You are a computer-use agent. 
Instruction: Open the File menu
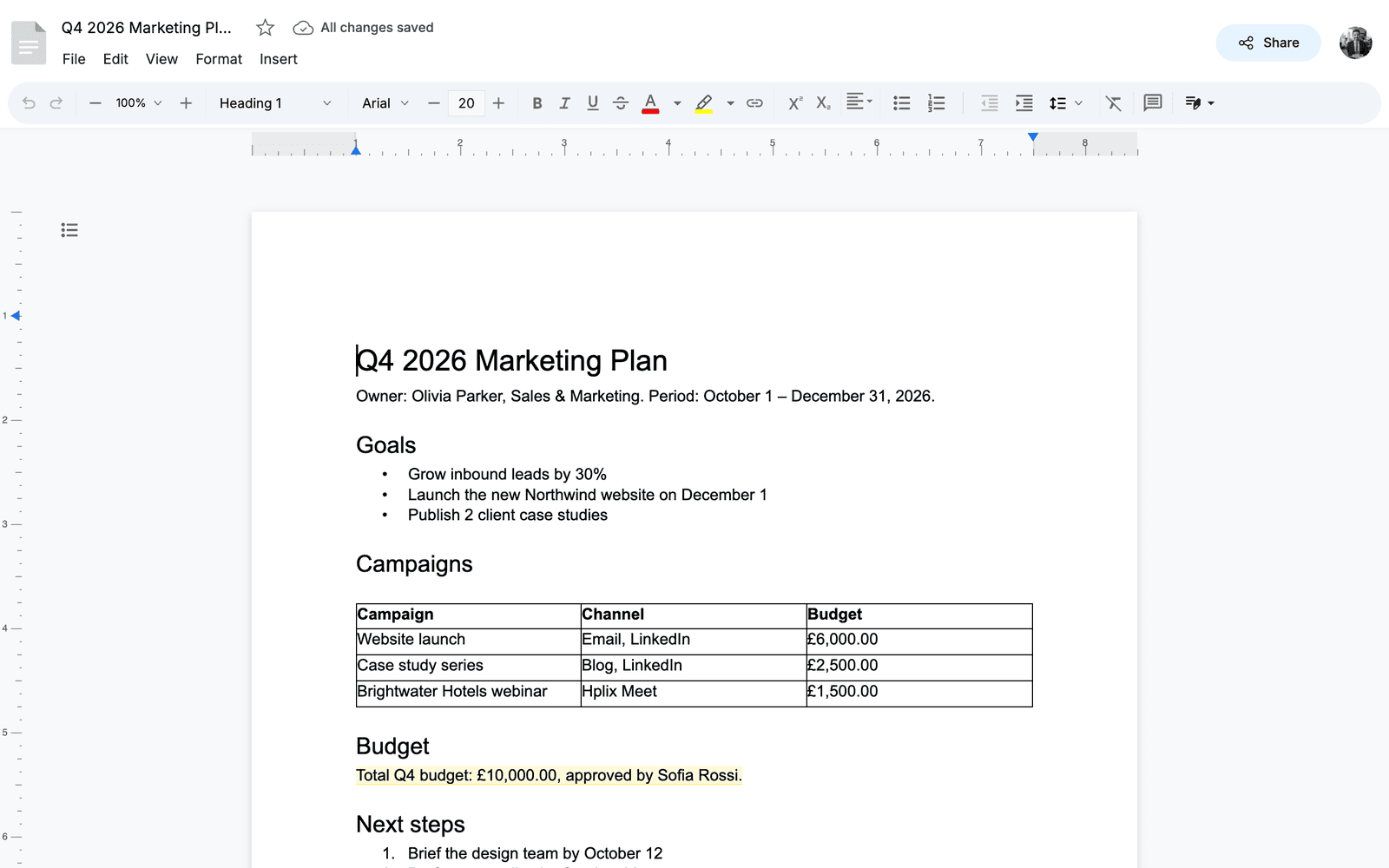[x=74, y=59]
